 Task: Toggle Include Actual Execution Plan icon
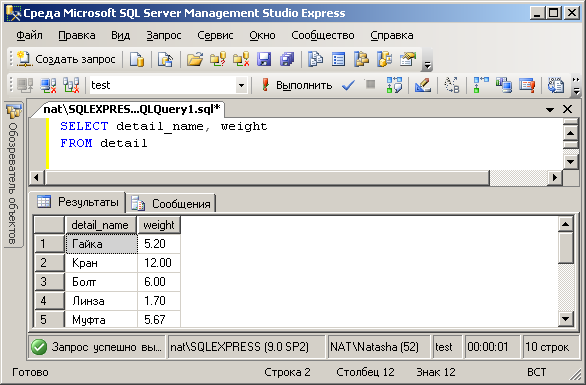point(481,86)
